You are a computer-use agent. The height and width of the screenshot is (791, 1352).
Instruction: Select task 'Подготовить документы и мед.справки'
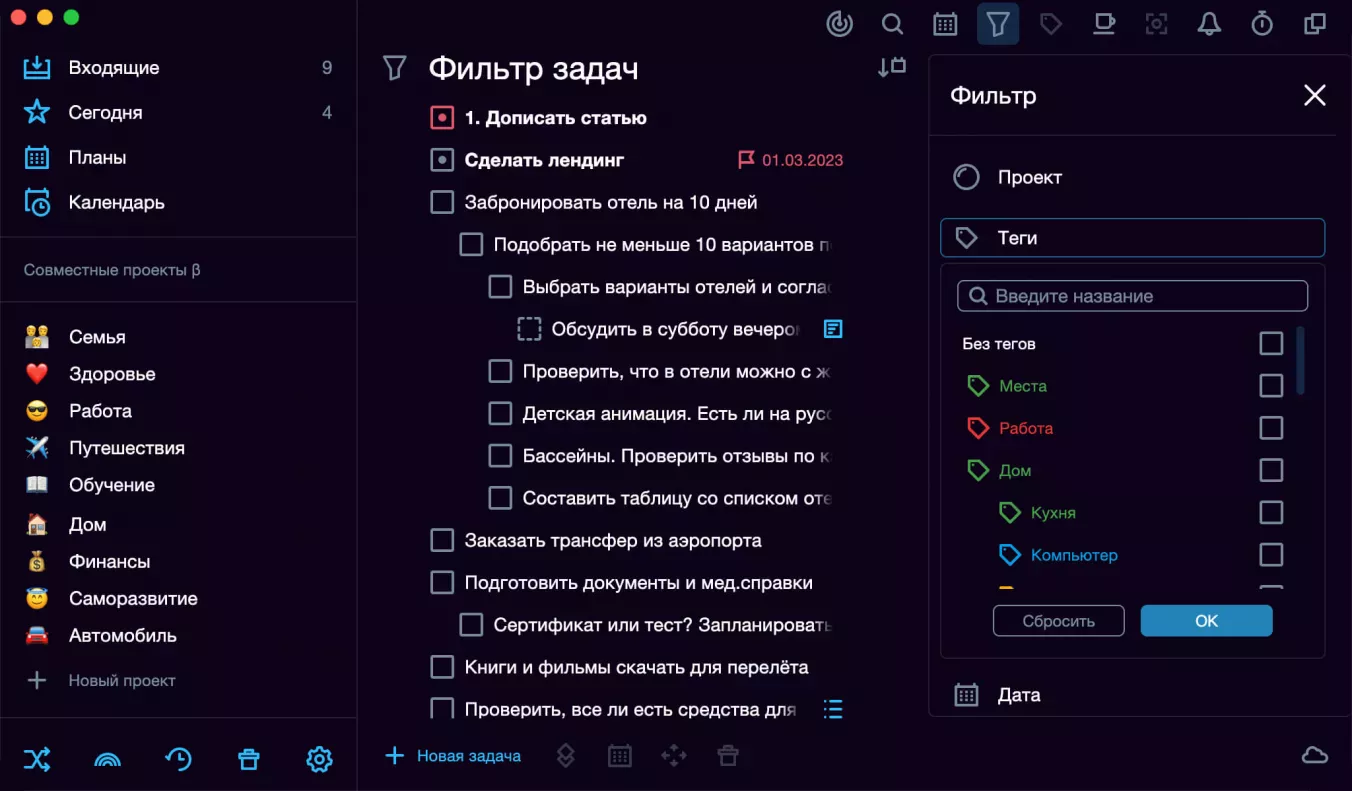click(x=638, y=583)
